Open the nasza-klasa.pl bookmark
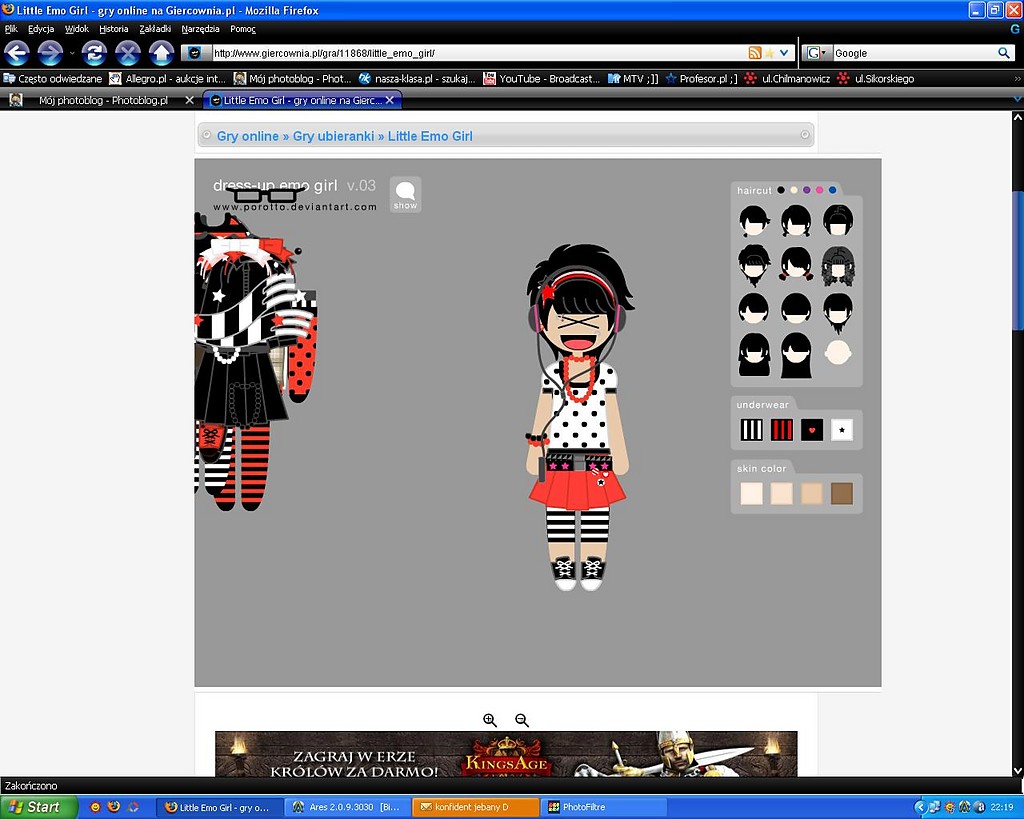Image resolution: width=1024 pixels, height=819 pixels. point(417,78)
